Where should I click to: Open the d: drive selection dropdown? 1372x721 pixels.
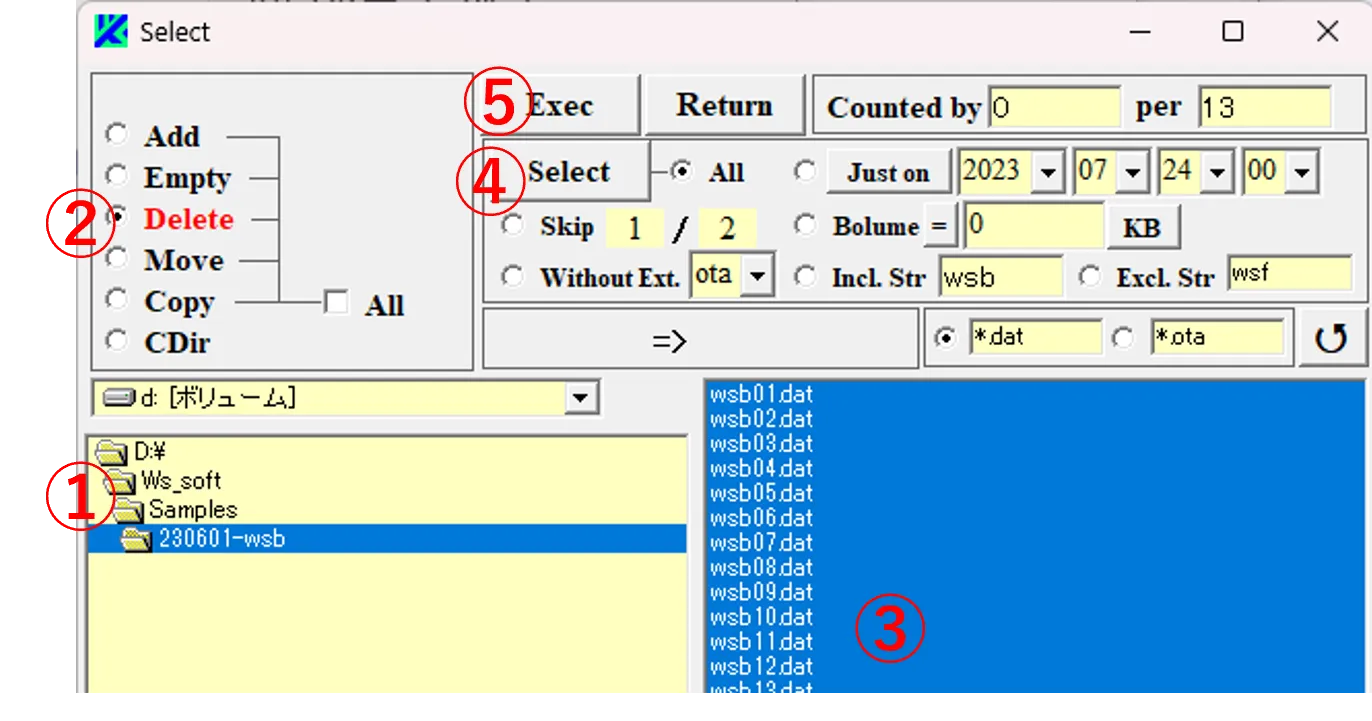point(579,399)
